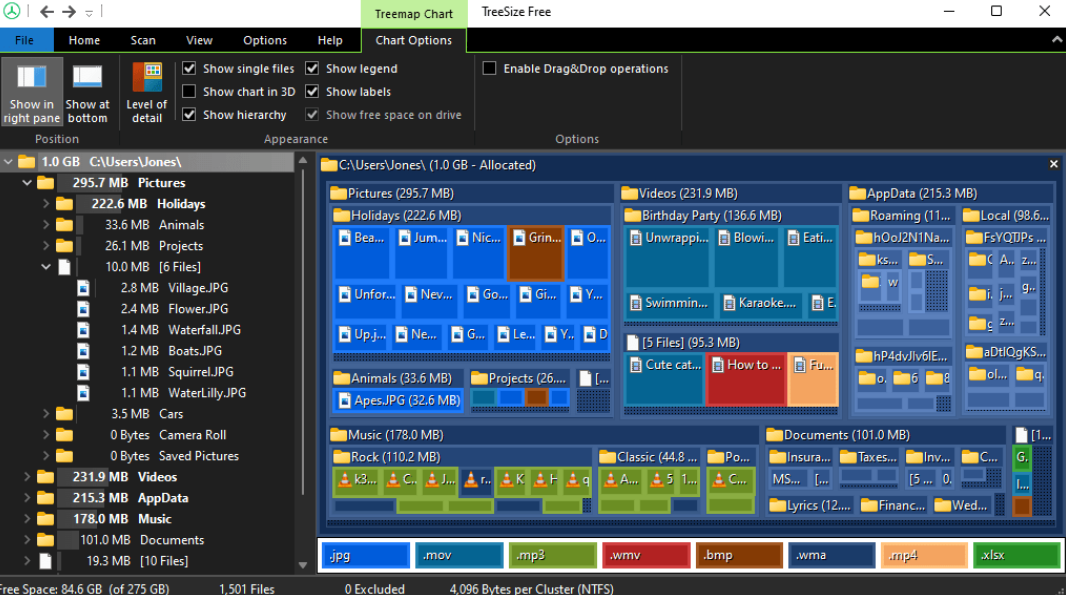The image size is (1066, 595).
Task: Collapse the ribbon with the up chevron
Action: coord(1056,40)
